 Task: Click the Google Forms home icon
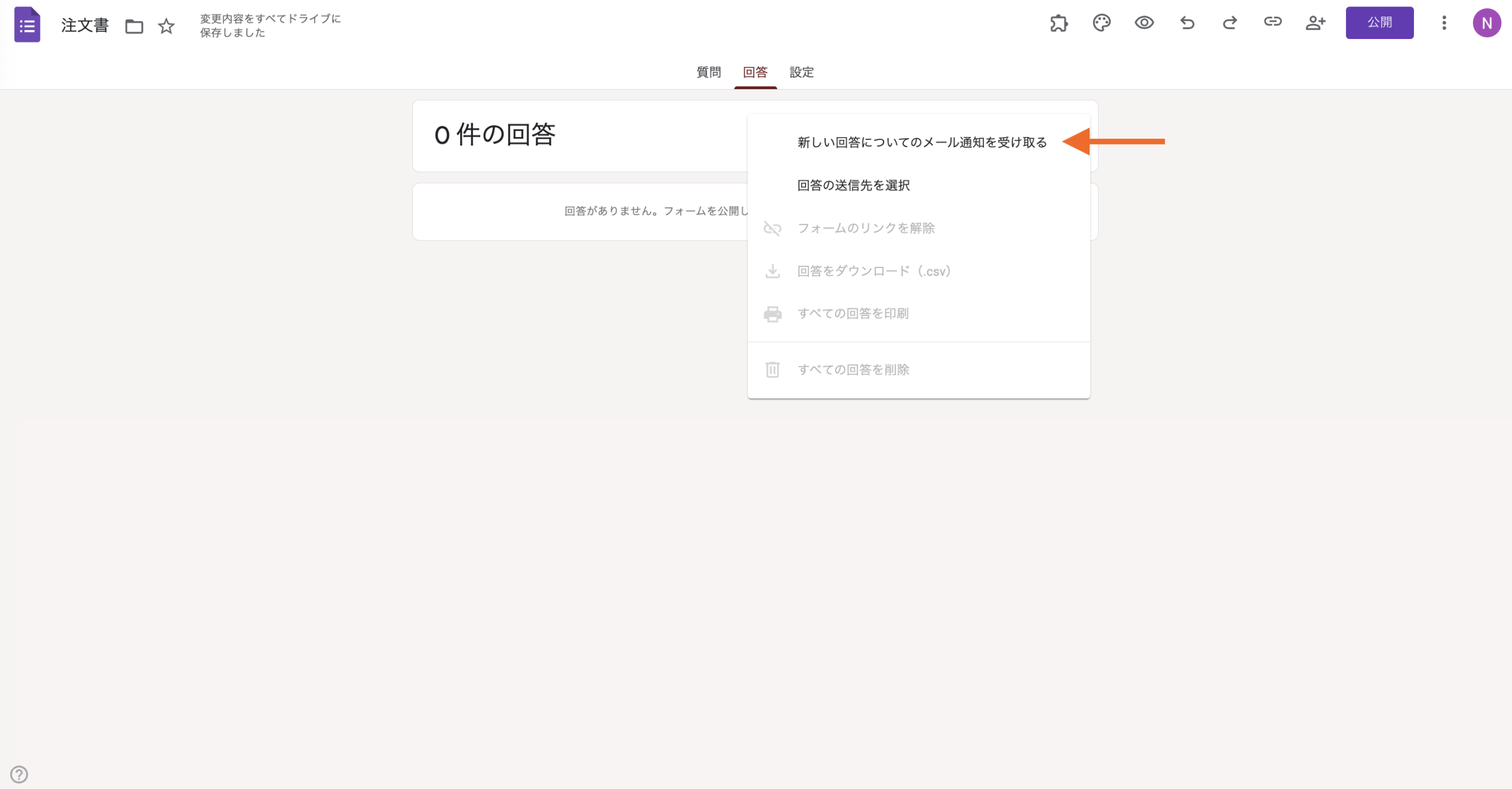[x=27, y=25]
